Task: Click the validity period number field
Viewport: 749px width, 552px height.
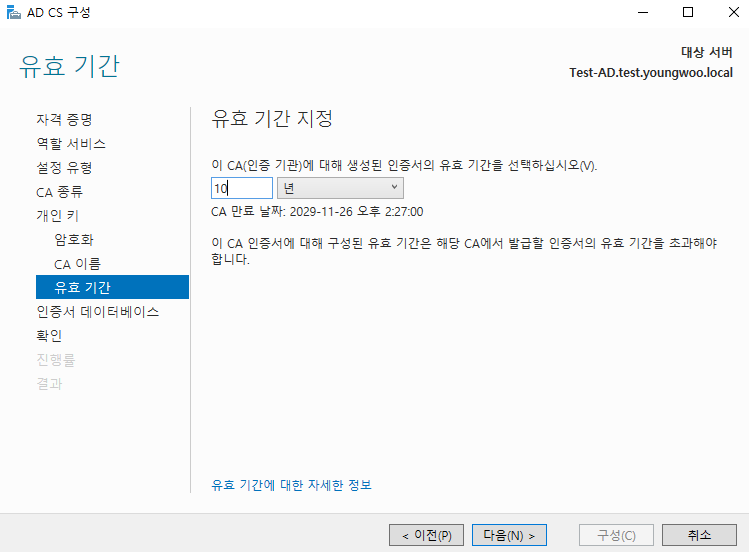Action: (x=242, y=188)
